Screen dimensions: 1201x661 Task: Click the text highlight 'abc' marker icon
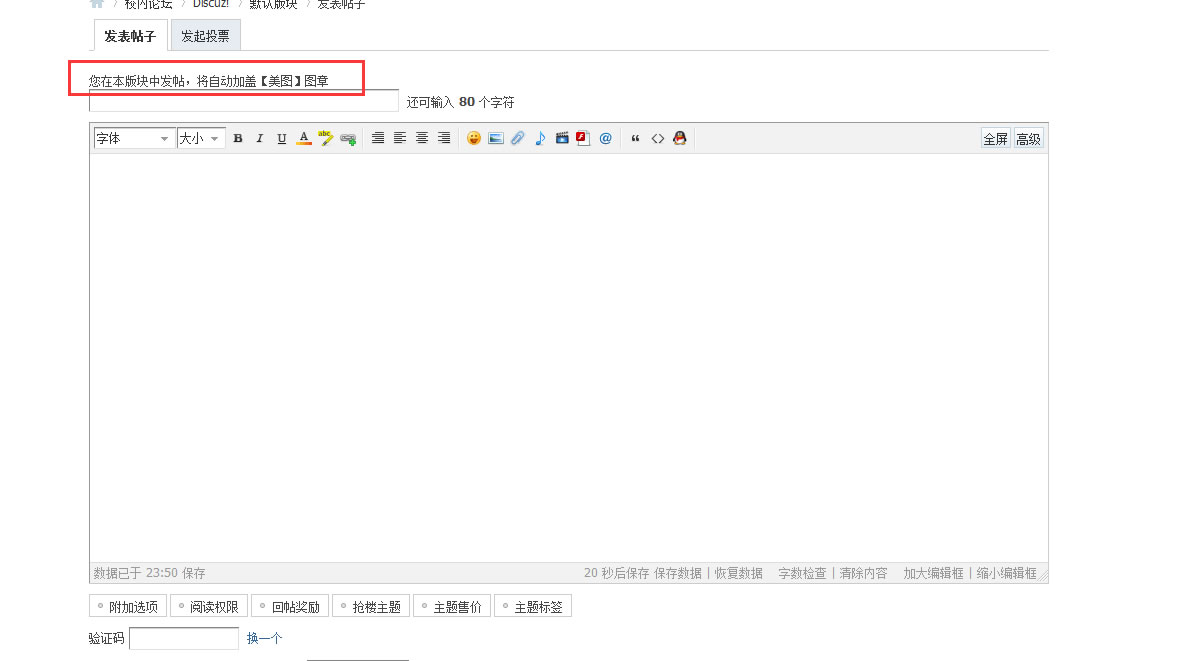(326, 139)
